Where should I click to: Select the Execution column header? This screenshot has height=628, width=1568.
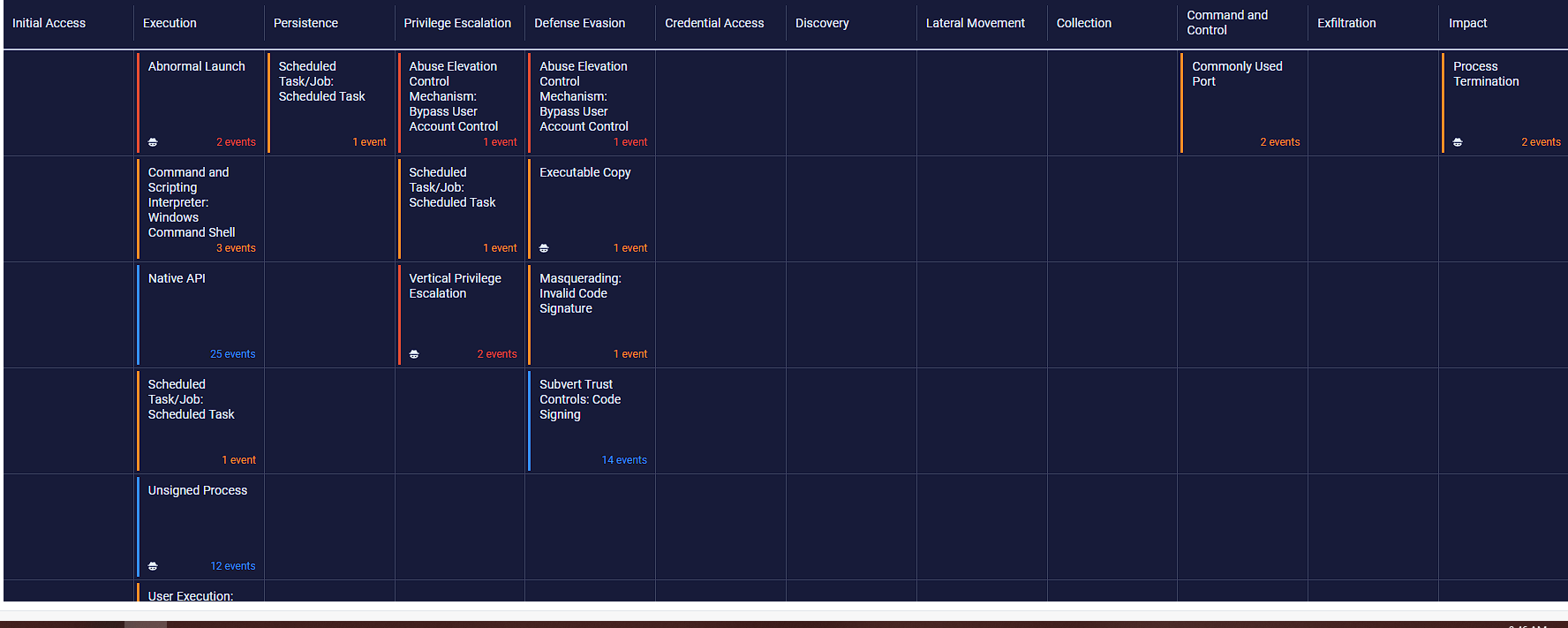tap(170, 23)
